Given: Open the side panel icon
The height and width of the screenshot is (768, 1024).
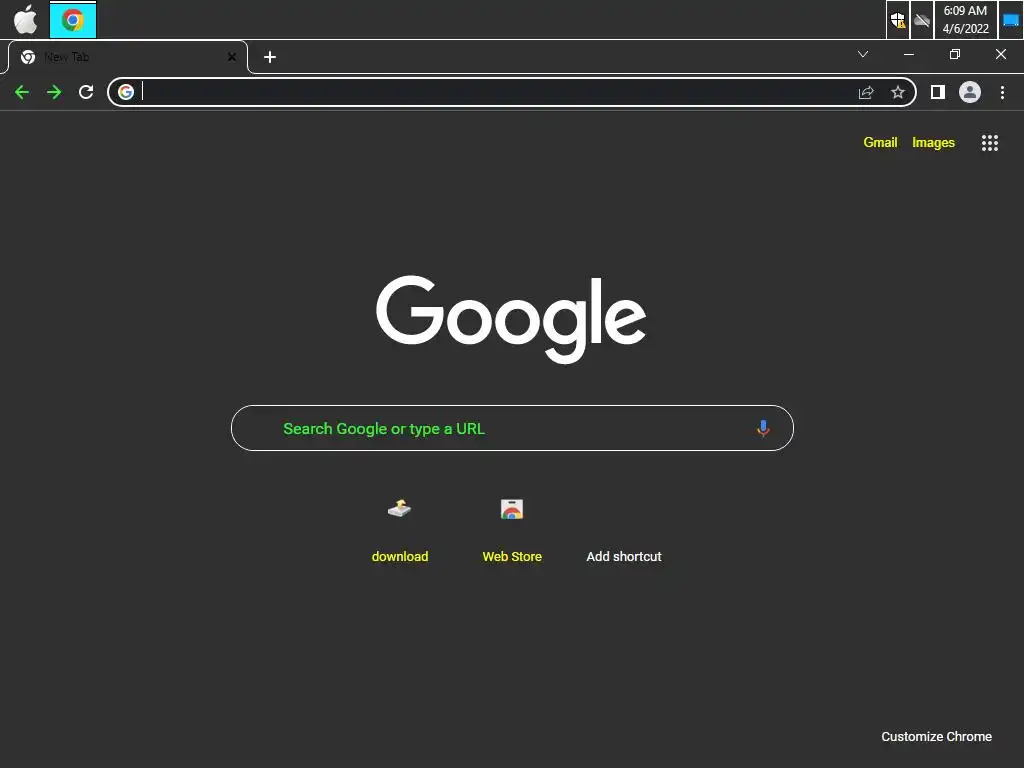Looking at the screenshot, I should coord(938,92).
